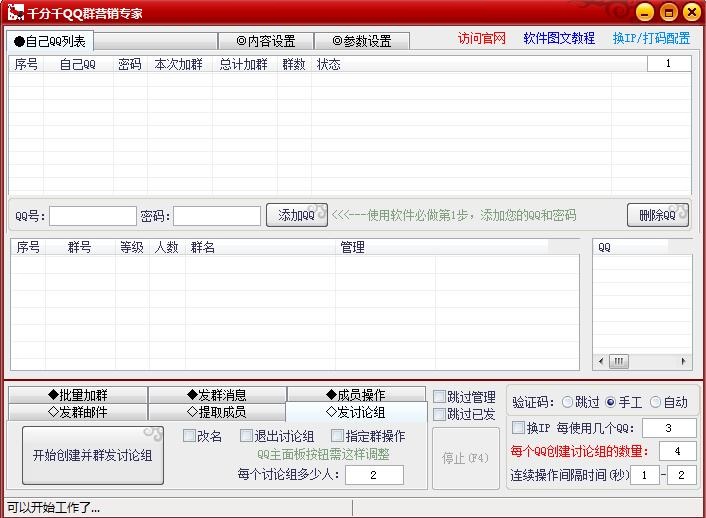The image size is (706, 518).
Task: Open the 参数设置 tab
Action: click(362, 41)
